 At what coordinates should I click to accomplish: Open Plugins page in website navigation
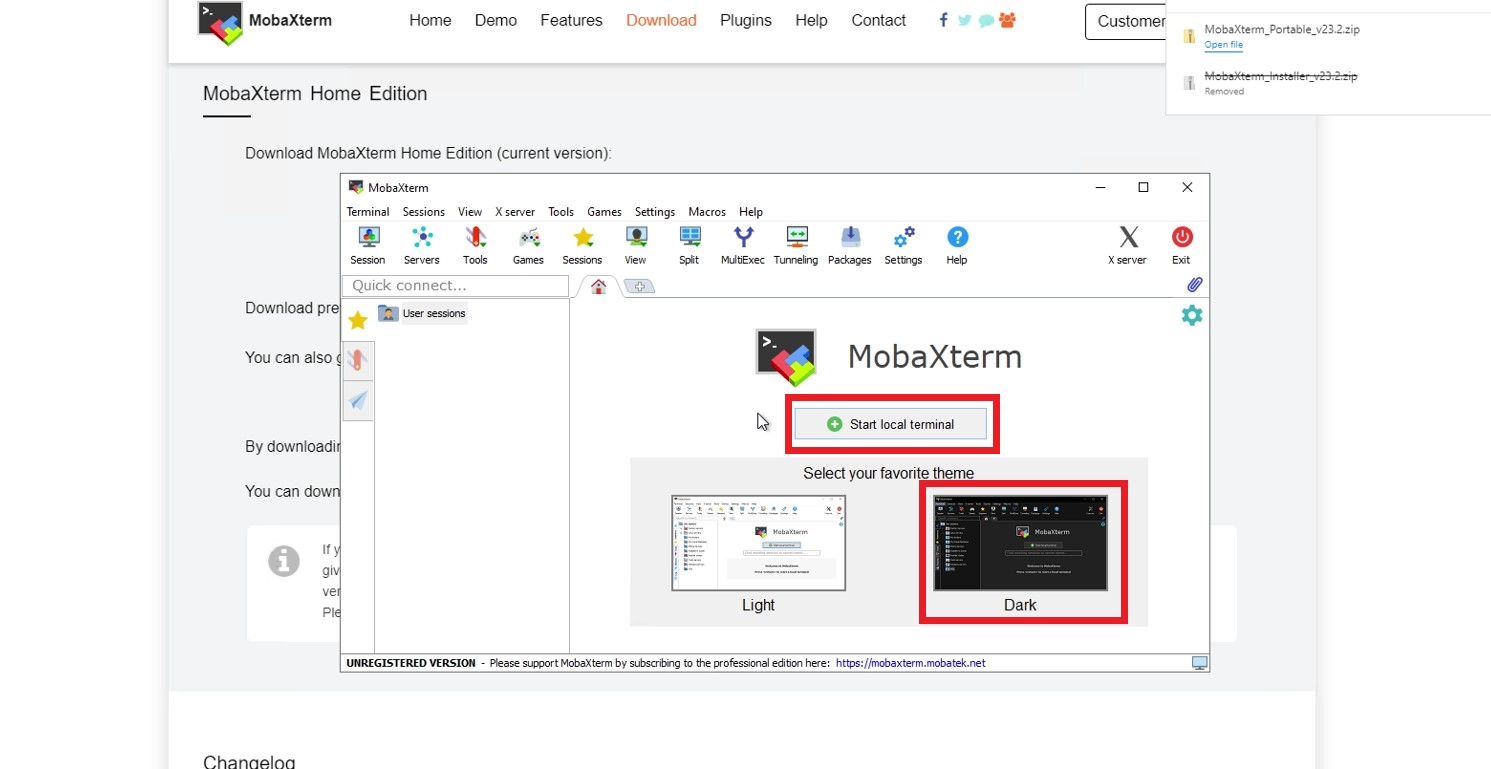pyautogui.click(x=746, y=20)
